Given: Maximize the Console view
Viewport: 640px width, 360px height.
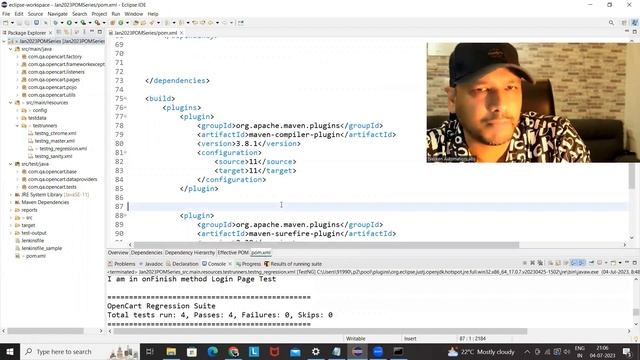Looking at the screenshot, I should tap(635, 263).
